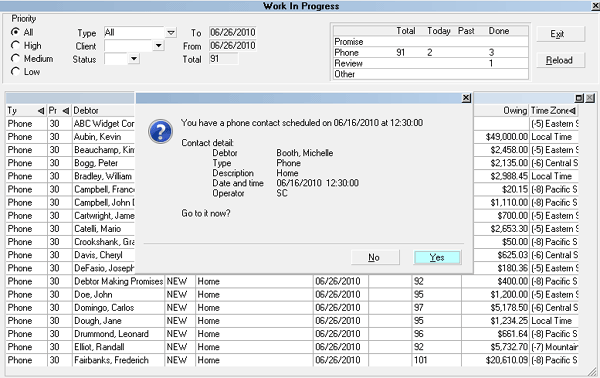Click the (-7) Mountain time zone cell

point(554,347)
